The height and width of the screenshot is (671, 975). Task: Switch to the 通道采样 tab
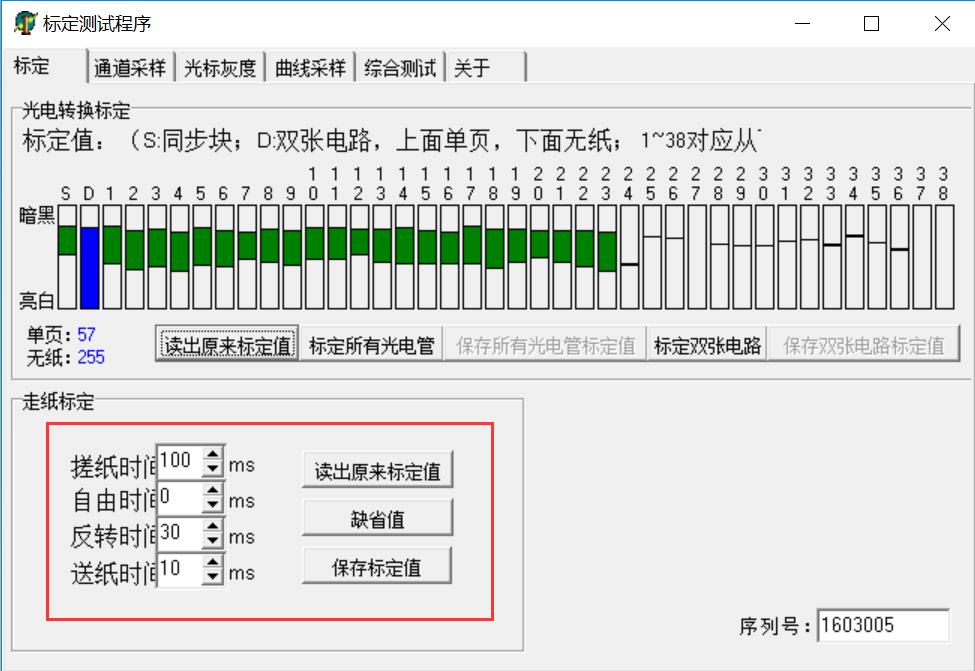click(129, 68)
